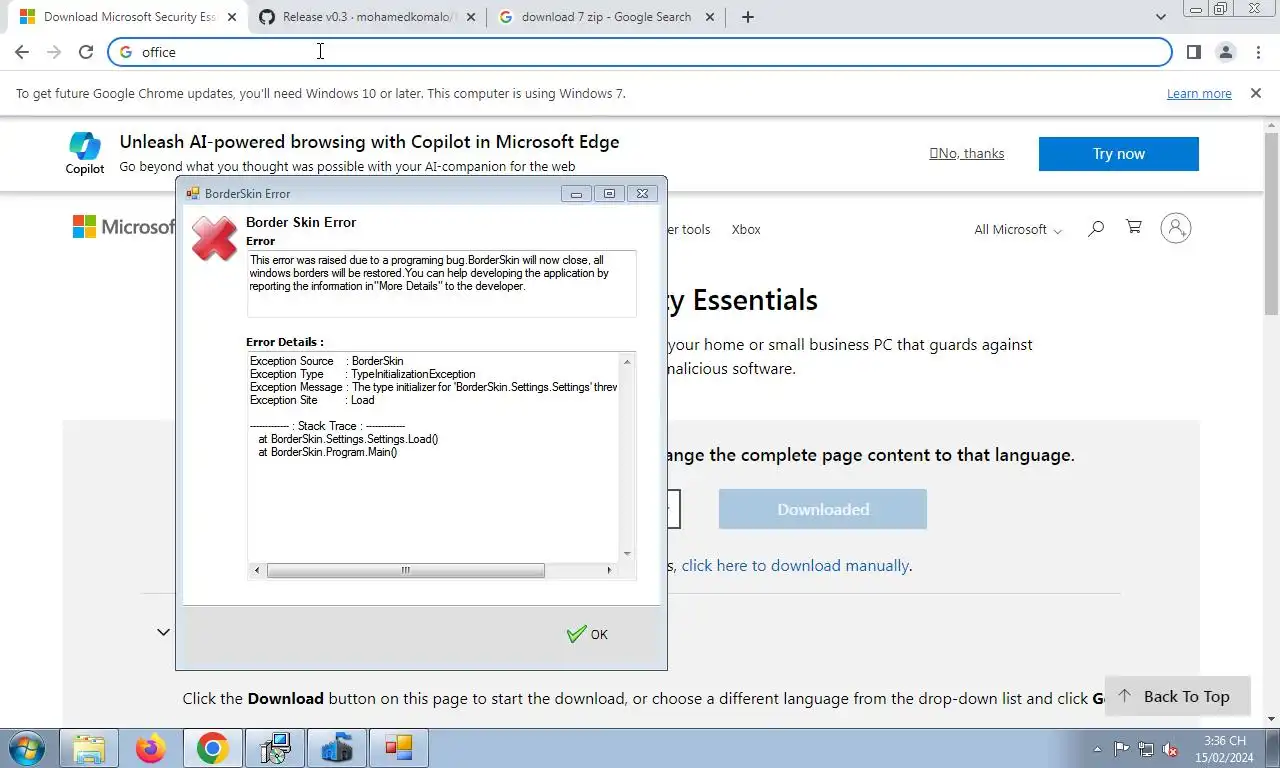Click OK in the BorderSkin Error dialog
1280x768 pixels.
tap(587, 634)
